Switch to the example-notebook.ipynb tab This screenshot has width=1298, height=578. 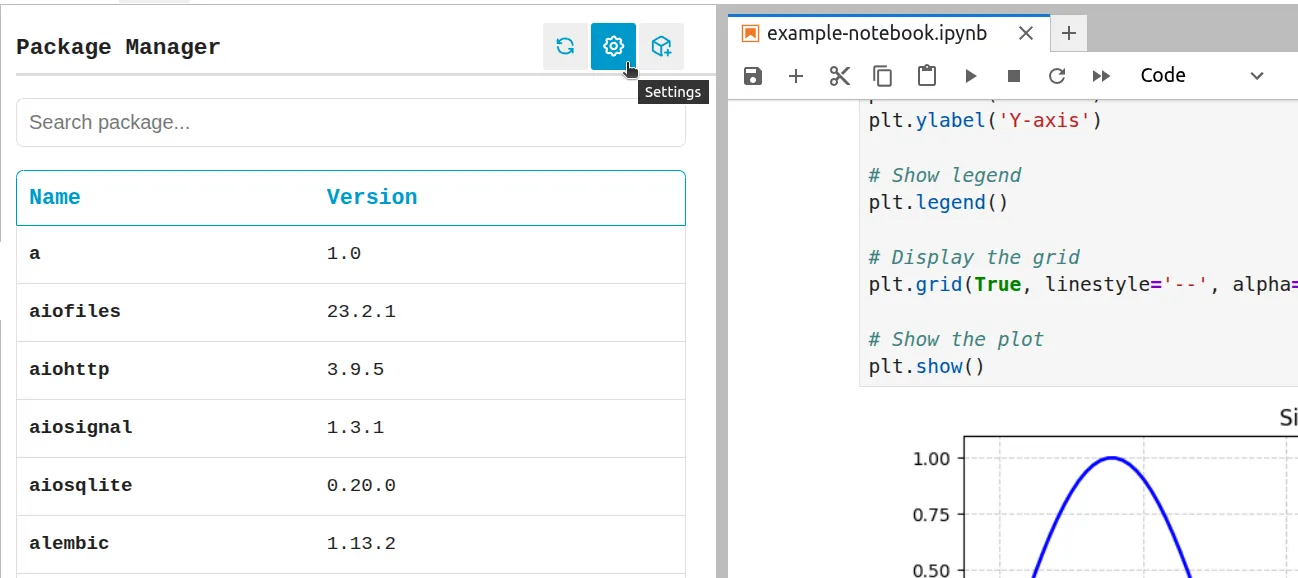point(880,33)
